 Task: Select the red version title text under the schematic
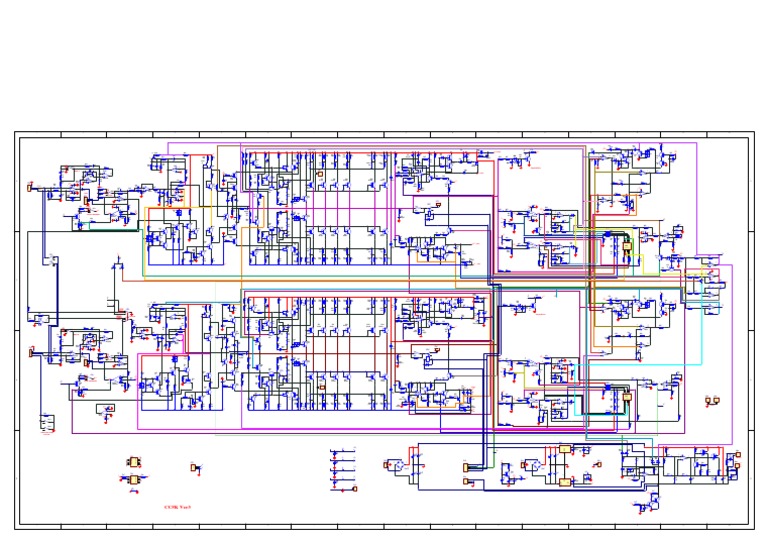coord(177,507)
